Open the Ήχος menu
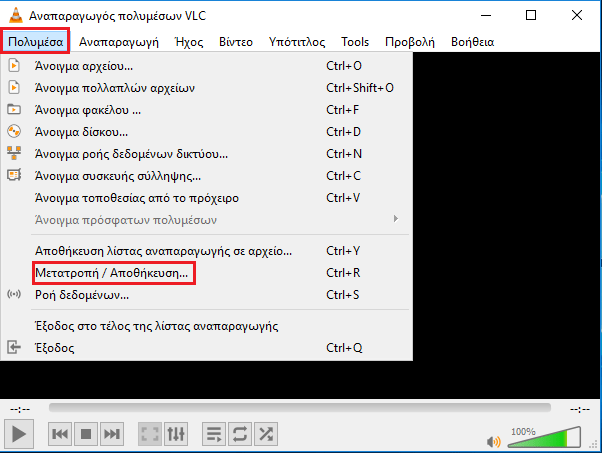This screenshot has height=453, width=602. coord(189,41)
